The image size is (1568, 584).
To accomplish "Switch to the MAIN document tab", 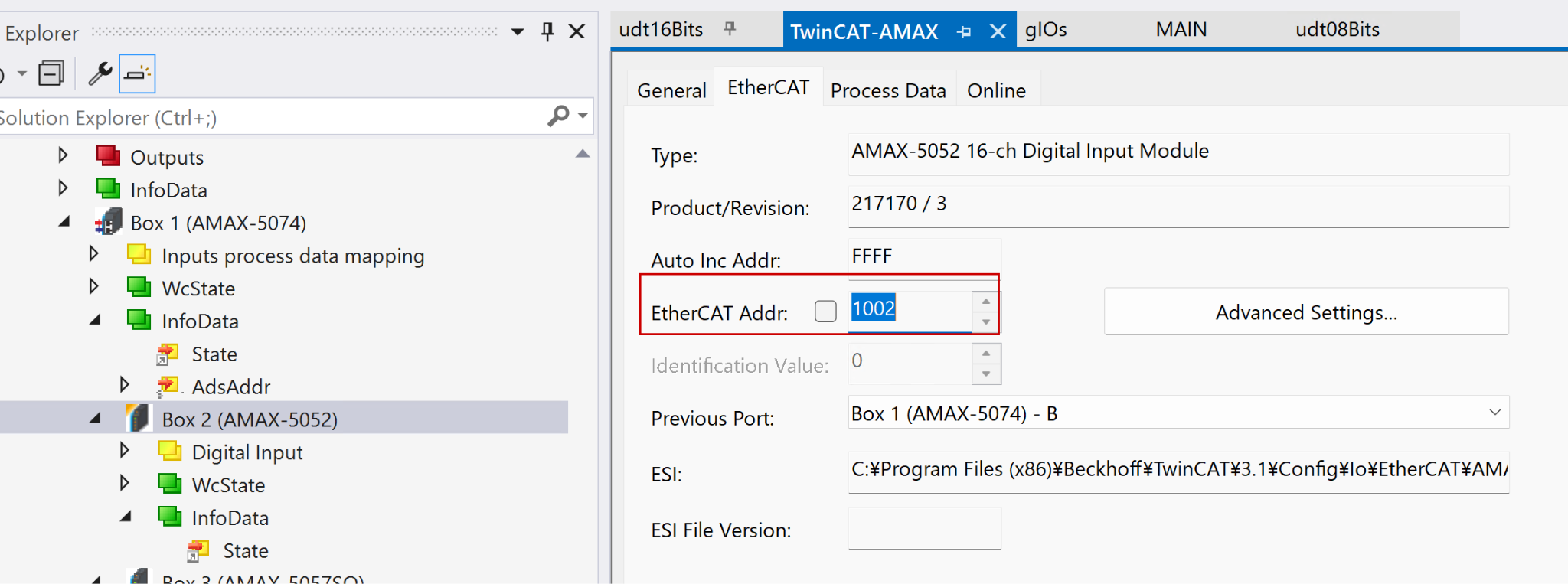I will 1181,30.
